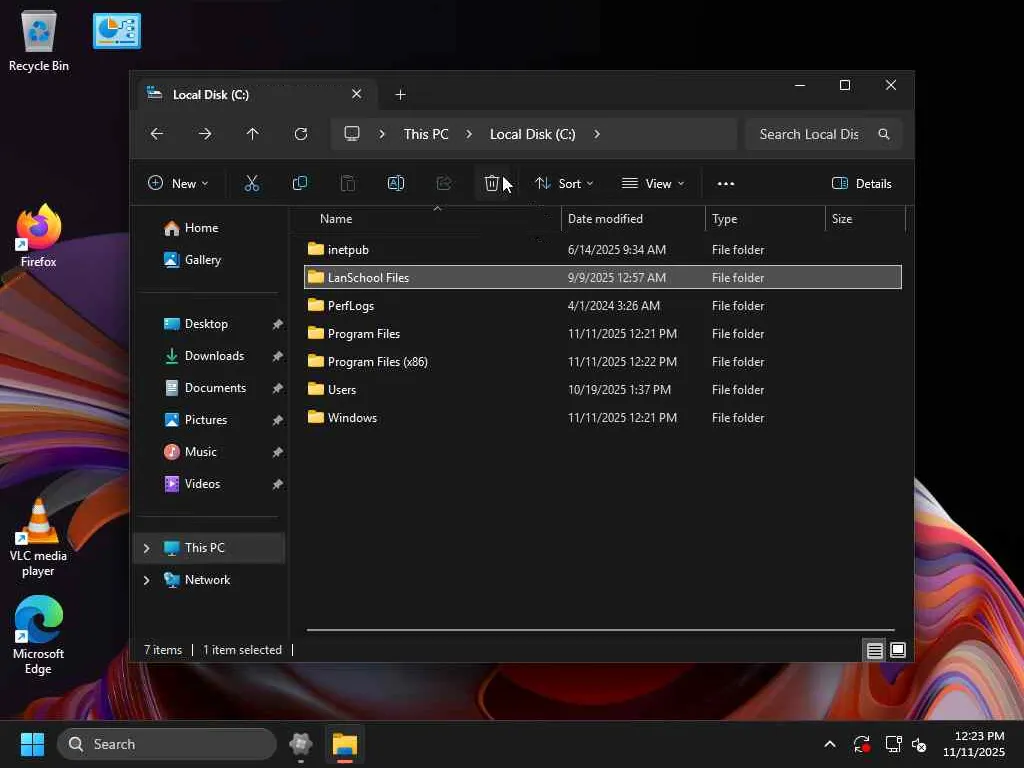Switch to details list view in status bar

tap(874, 650)
